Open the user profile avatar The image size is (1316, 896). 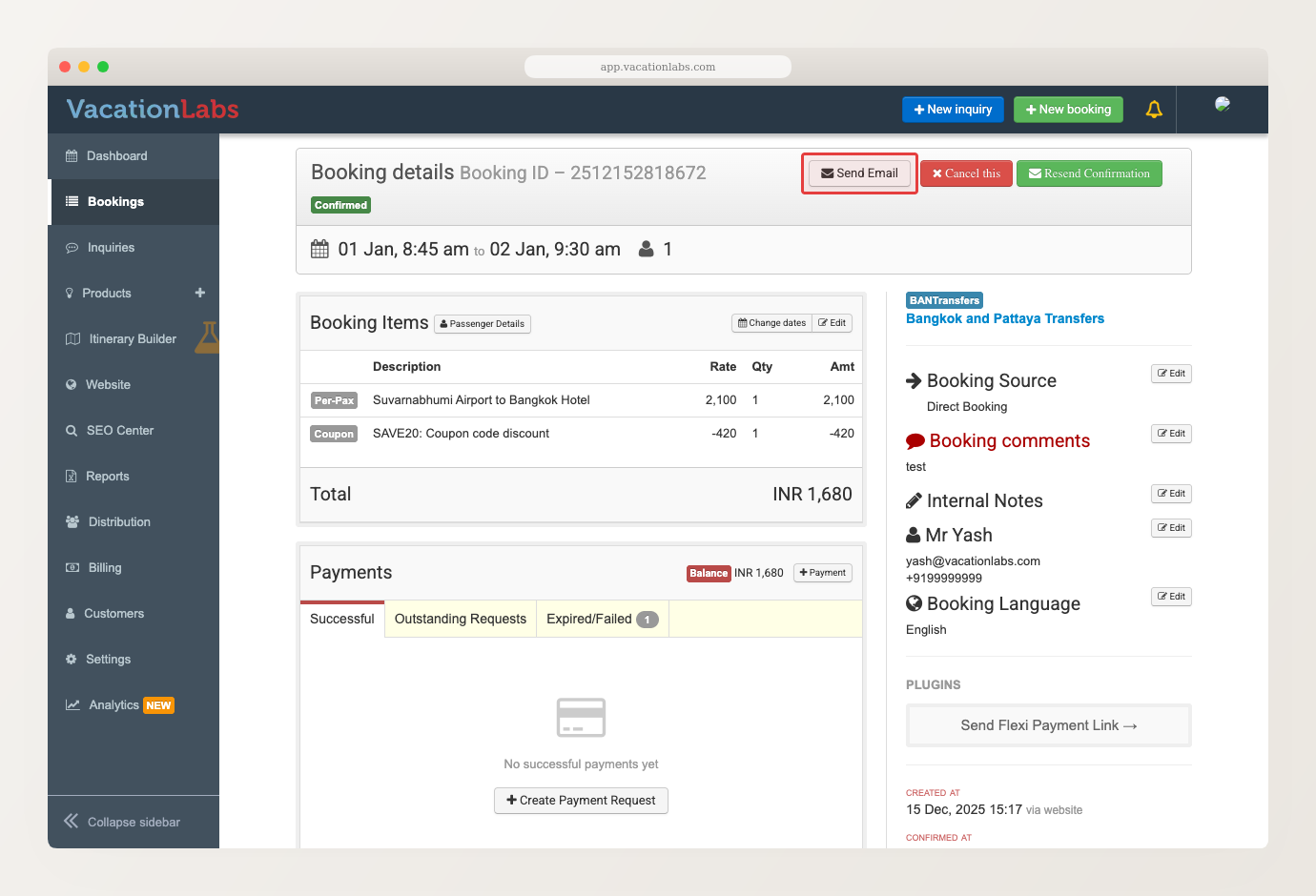coord(1223,105)
